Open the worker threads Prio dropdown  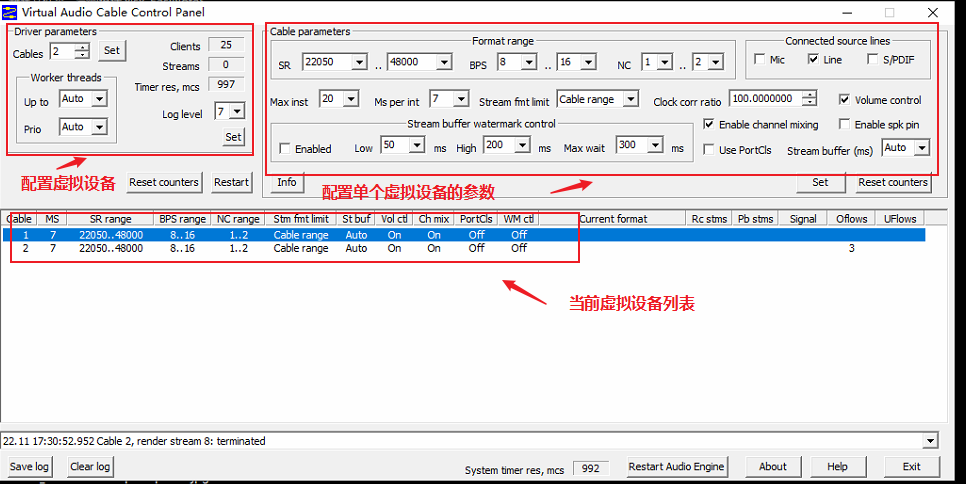coord(99,127)
